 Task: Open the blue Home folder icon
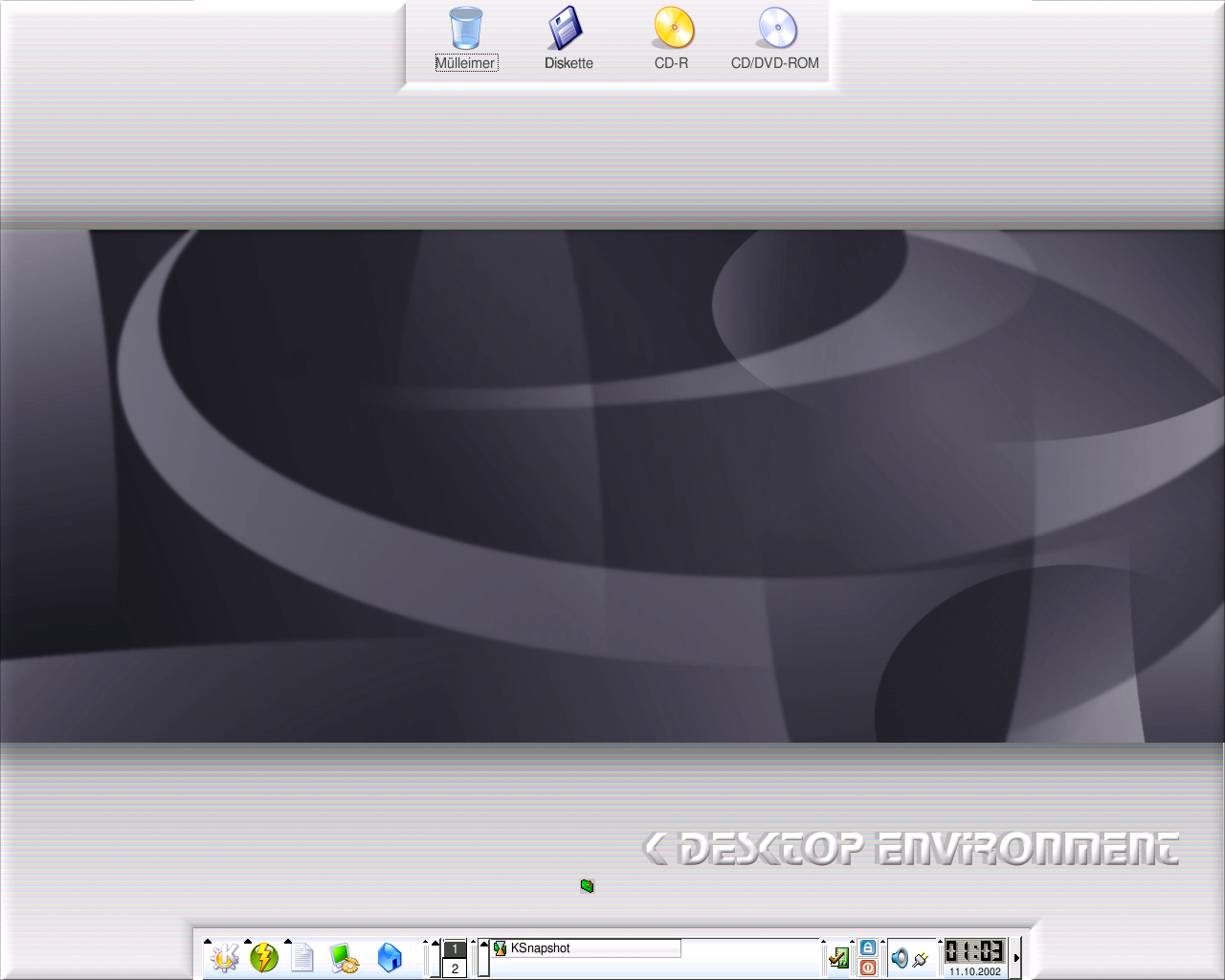(390, 957)
